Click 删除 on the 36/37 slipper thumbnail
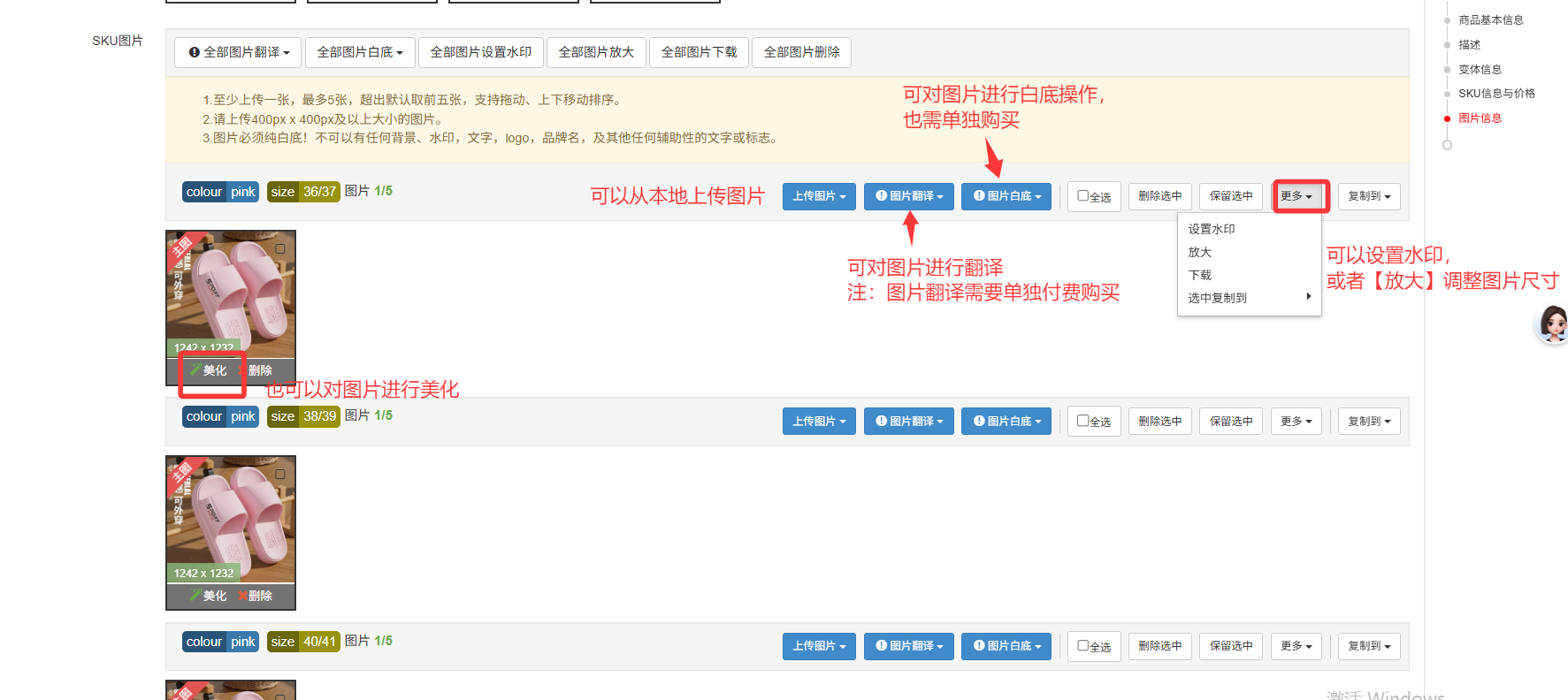This screenshot has height=700, width=1568. tap(256, 370)
